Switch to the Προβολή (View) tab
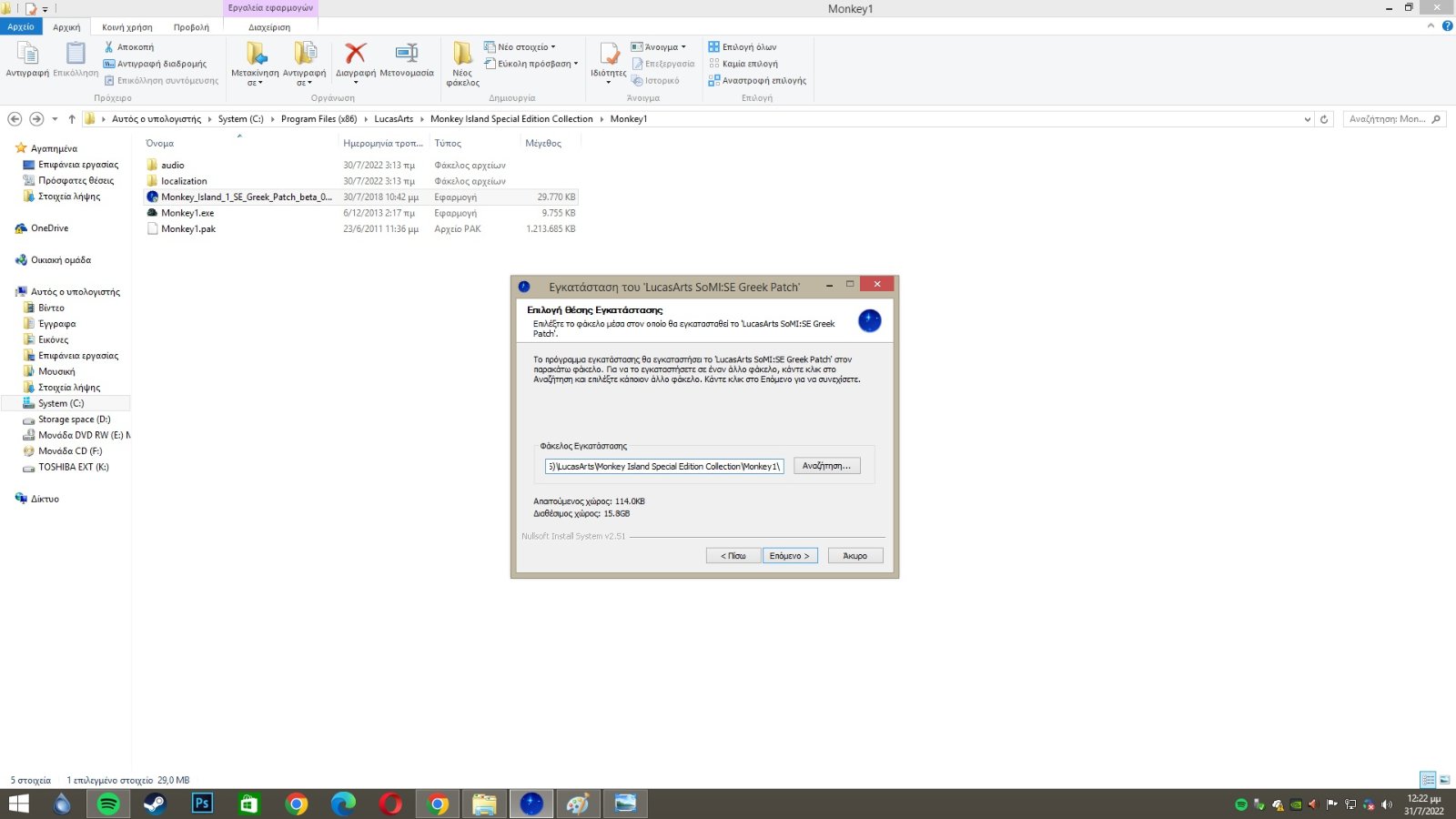The width and height of the screenshot is (1456, 819). click(x=191, y=27)
